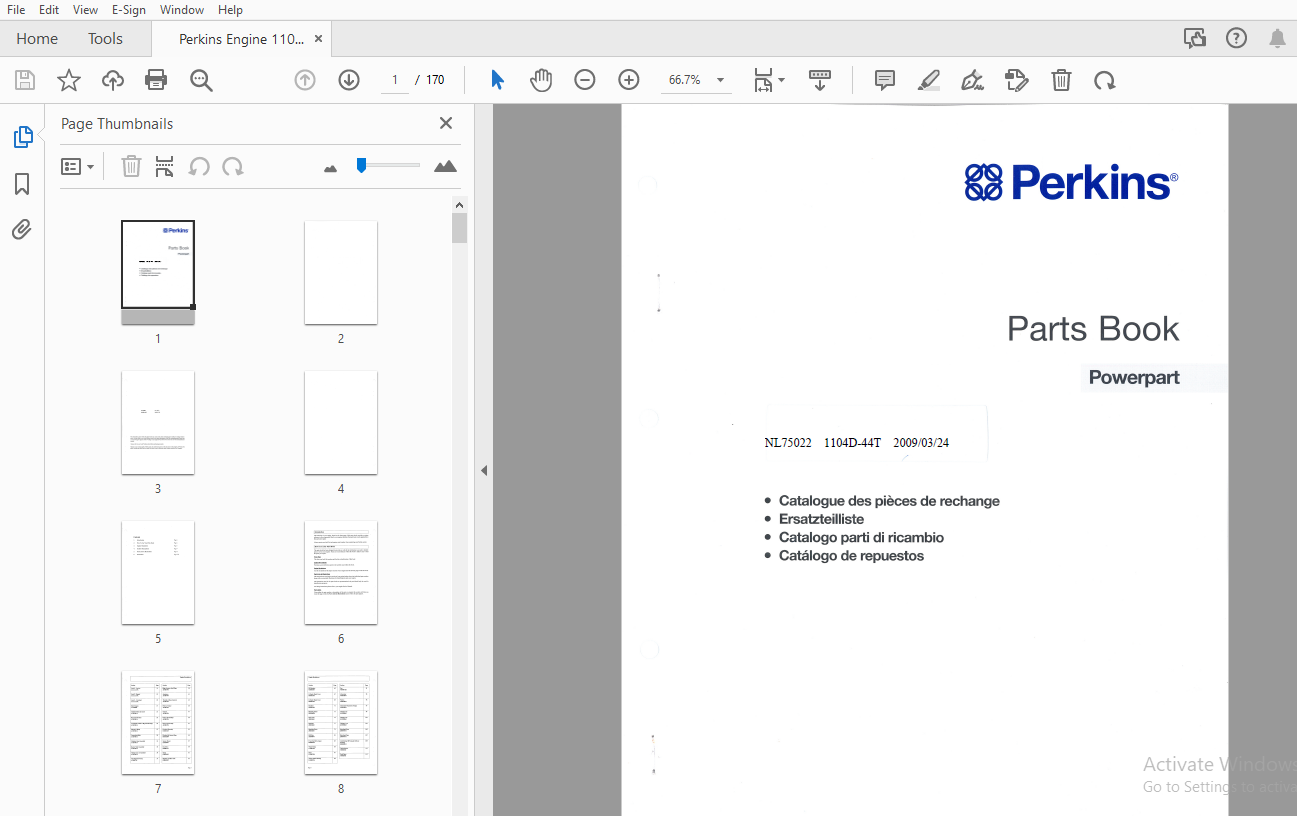
Task: Open the Window menu
Action: (x=182, y=9)
